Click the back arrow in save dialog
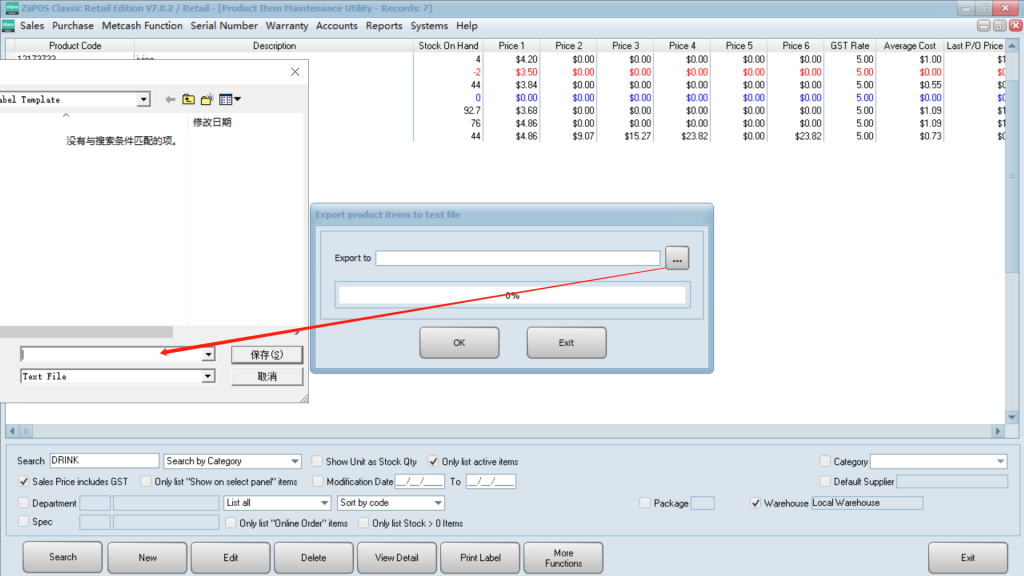Screen dimensions: 1024x576 [x=170, y=100]
